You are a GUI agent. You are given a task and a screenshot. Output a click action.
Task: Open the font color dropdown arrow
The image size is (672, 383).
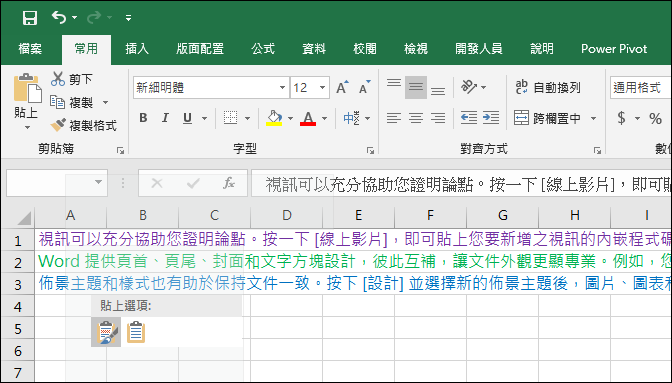324,118
